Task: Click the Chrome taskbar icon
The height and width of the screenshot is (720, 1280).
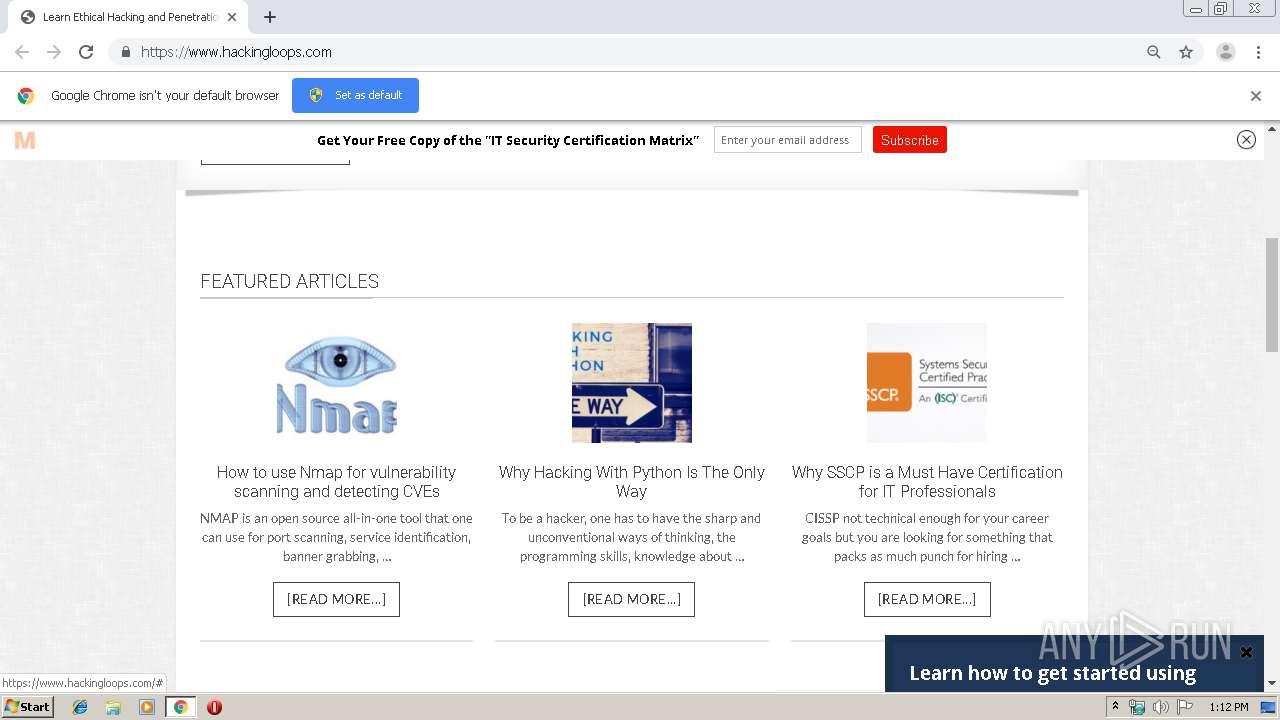Action: [x=180, y=707]
